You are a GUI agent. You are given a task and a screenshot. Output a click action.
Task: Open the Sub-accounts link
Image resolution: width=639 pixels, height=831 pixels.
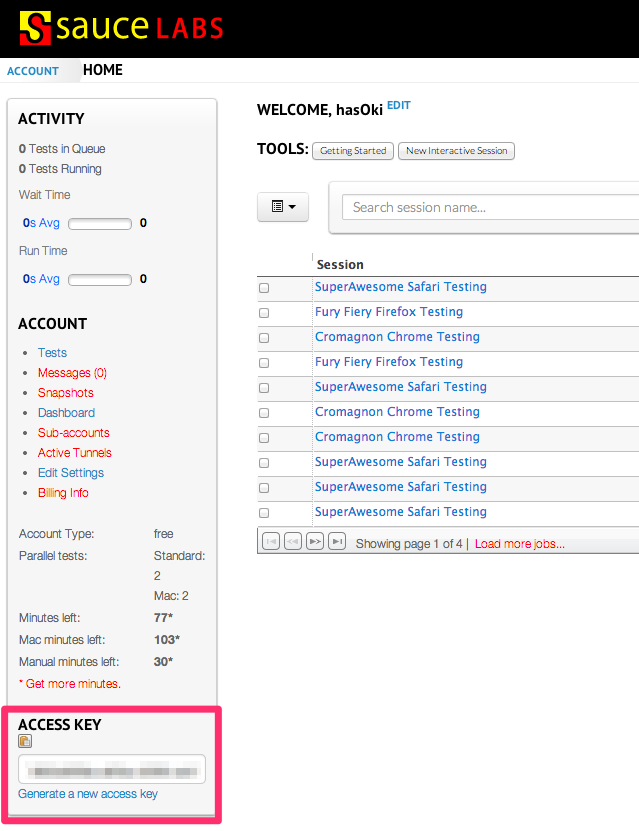pyautogui.click(x=74, y=433)
